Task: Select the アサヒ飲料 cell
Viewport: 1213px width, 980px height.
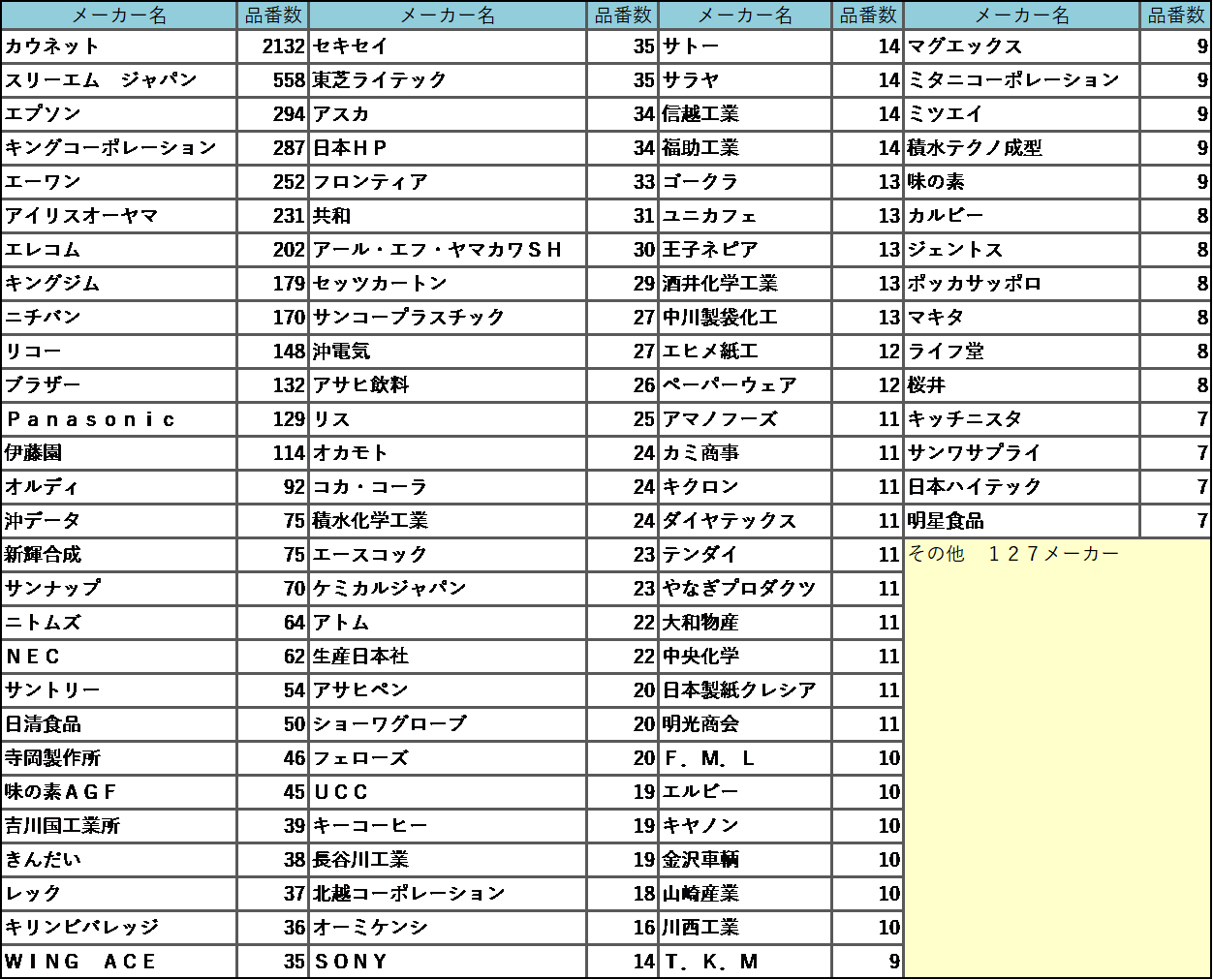Action: coord(448,385)
